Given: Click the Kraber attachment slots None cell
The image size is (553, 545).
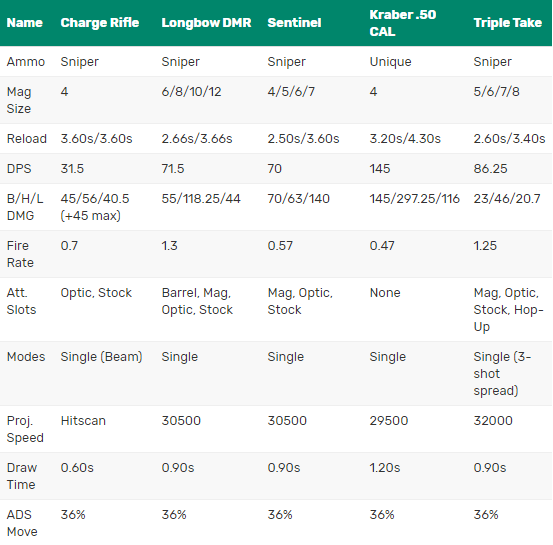Looking at the screenshot, I should pyautogui.click(x=385, y=293).
